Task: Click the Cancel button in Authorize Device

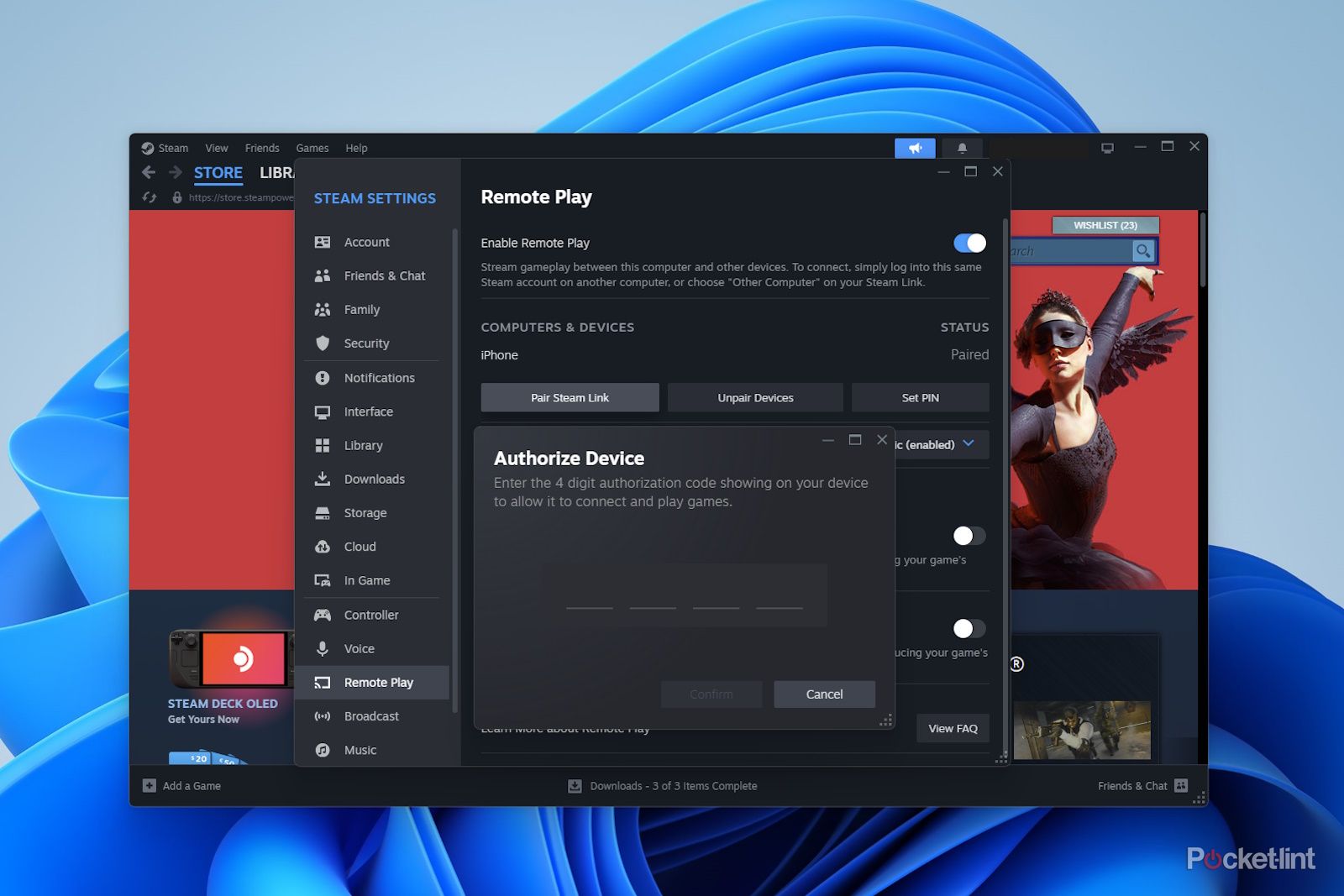Action: 823,694
